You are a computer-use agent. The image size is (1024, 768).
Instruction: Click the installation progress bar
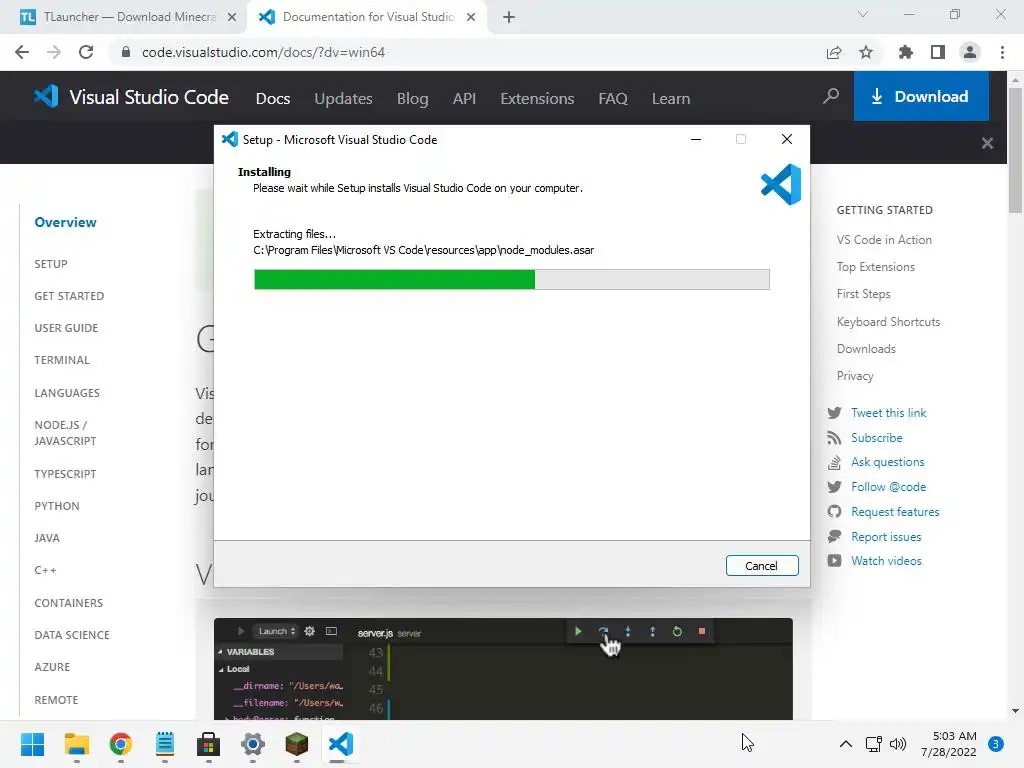coord(511,279)
